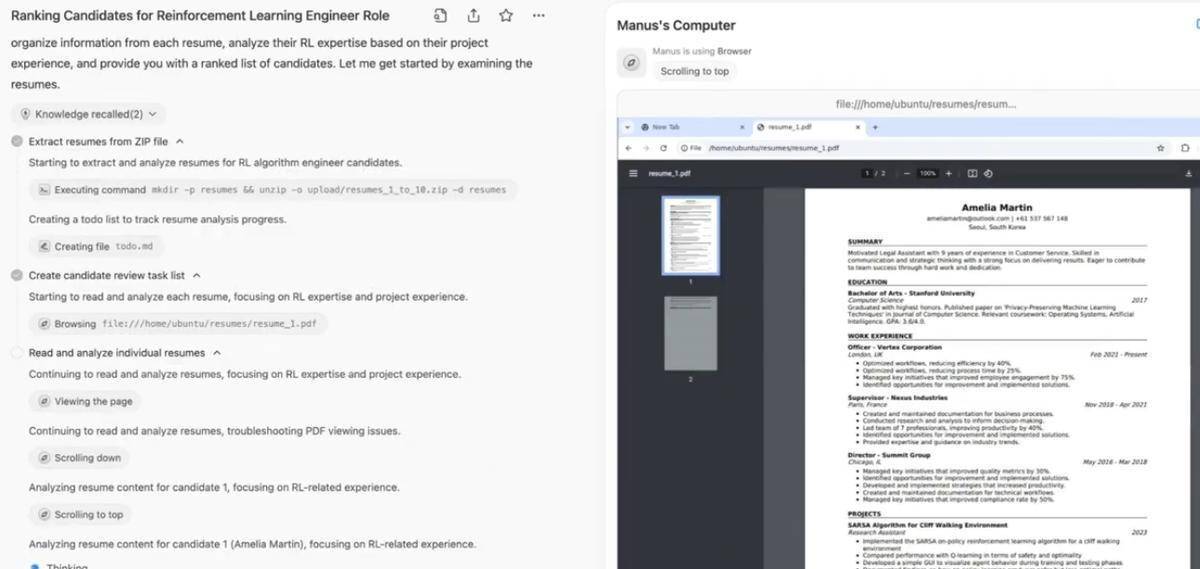The width and height of the screenshot is (1200, 569).
Task: Open a new browser tab with plus
Action: point(875,127)
